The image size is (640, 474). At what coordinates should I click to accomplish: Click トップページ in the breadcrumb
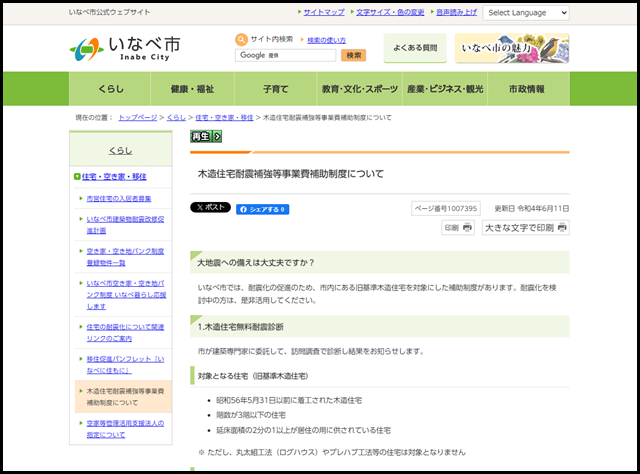click(x=137, y=118)
